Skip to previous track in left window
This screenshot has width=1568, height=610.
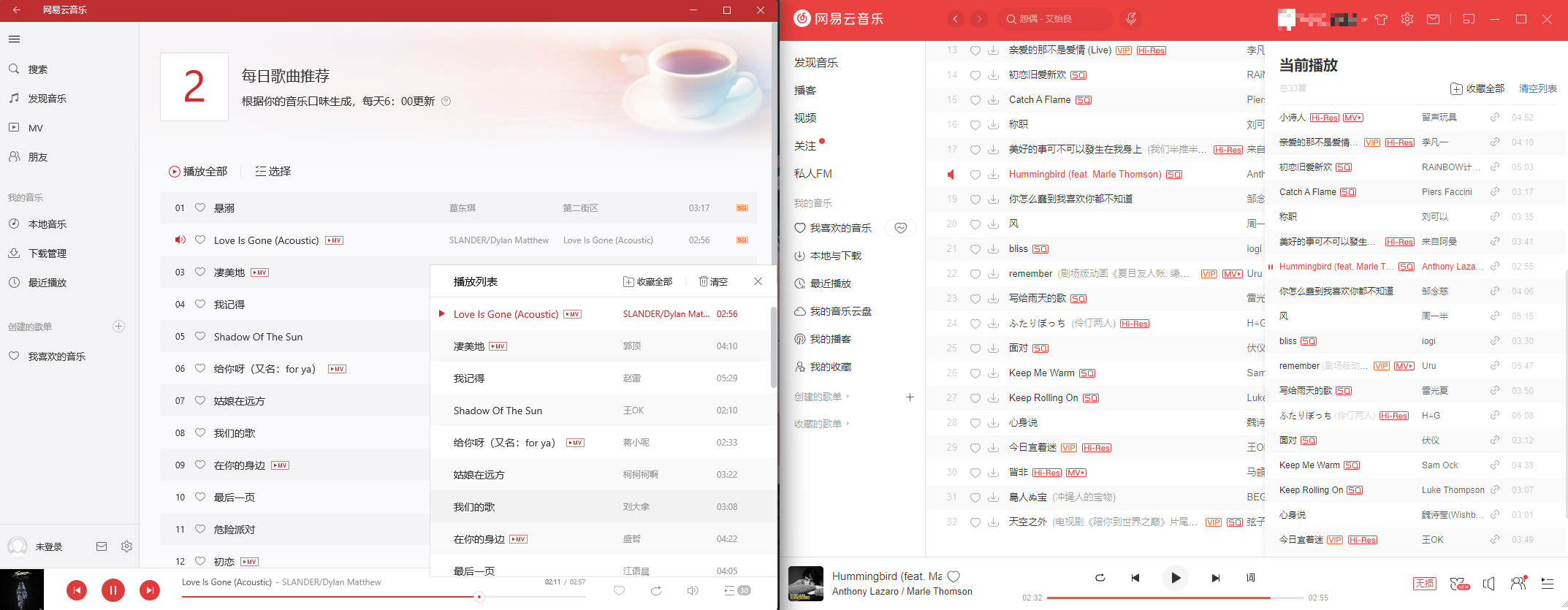[x=77, y=590]
